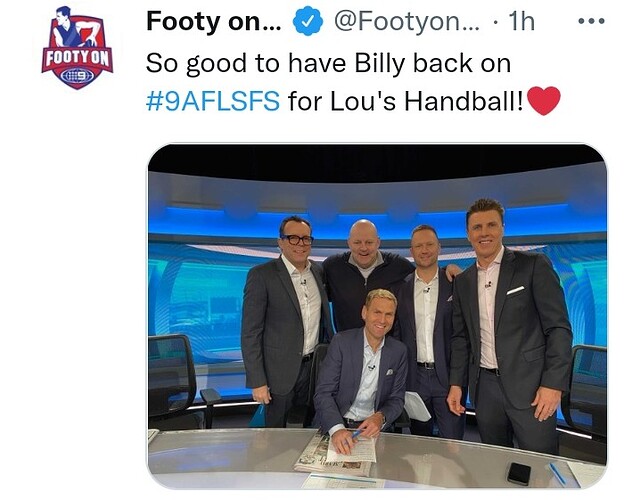Click the text "for Lou's Handball!"

pos(406,101)
